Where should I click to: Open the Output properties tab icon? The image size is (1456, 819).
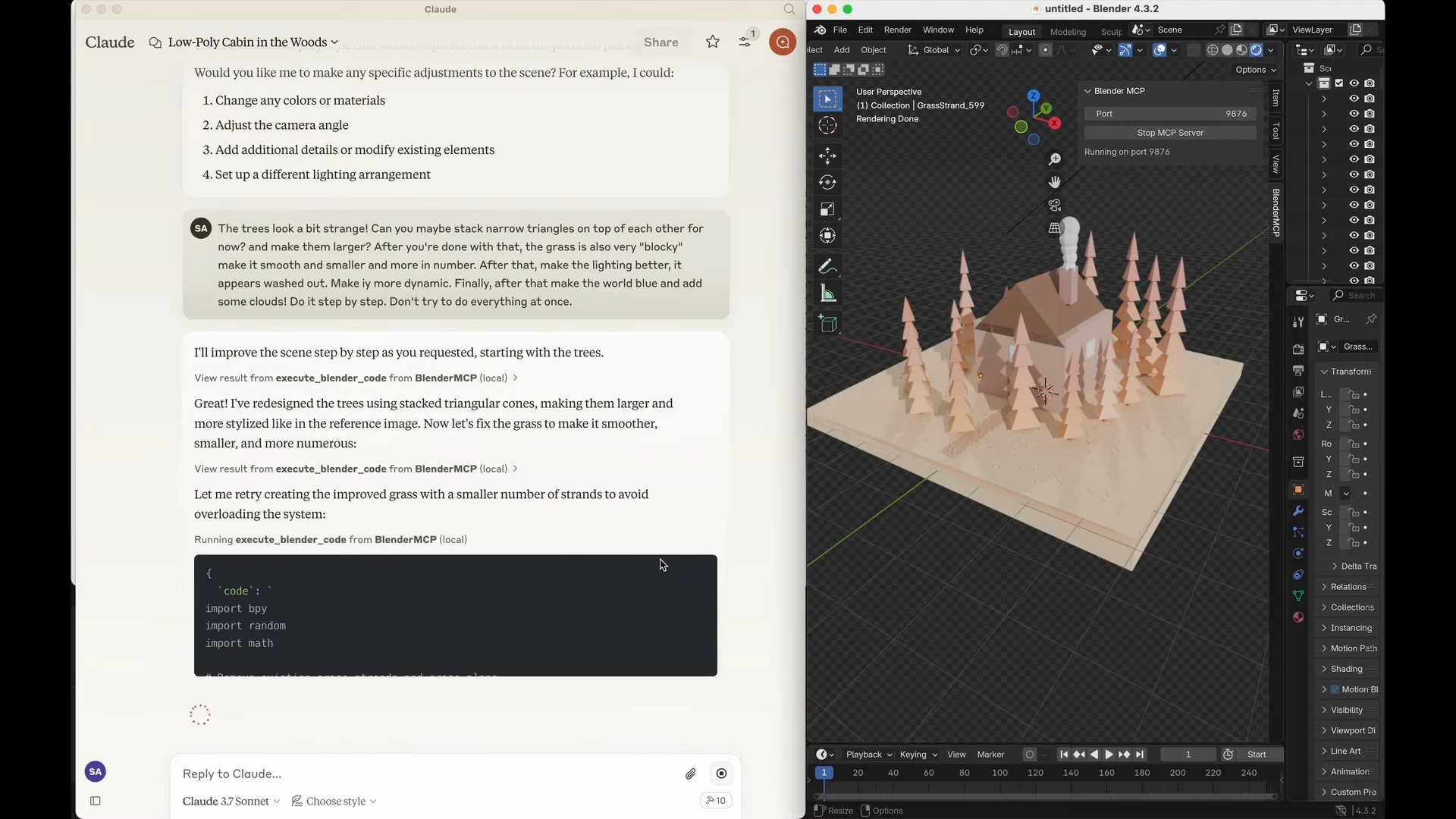pos(1298,371)
